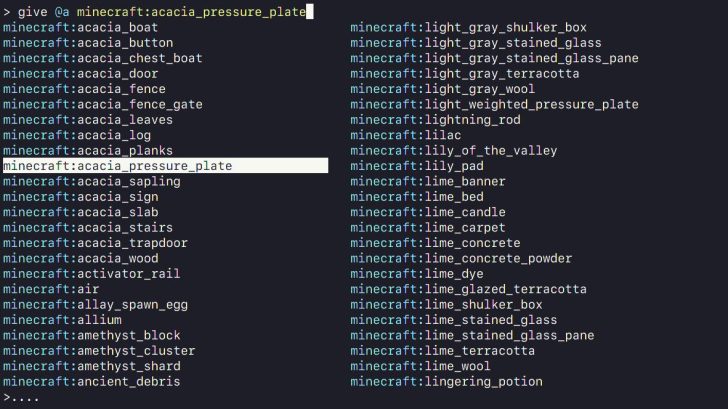Click the more-completions prompt at bottom
This screenshot has height=409, width=728.
(x=22, y=398)
